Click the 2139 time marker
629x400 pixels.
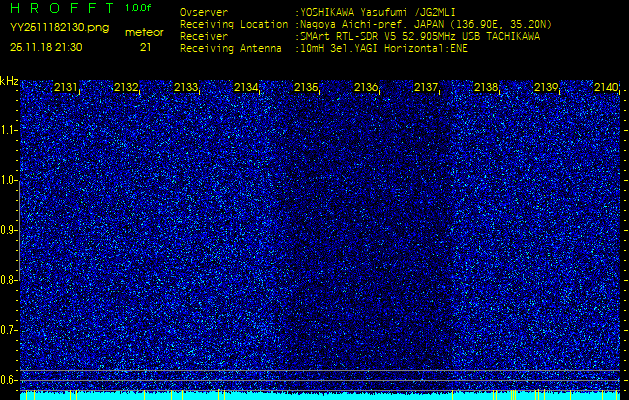(546, 87)
